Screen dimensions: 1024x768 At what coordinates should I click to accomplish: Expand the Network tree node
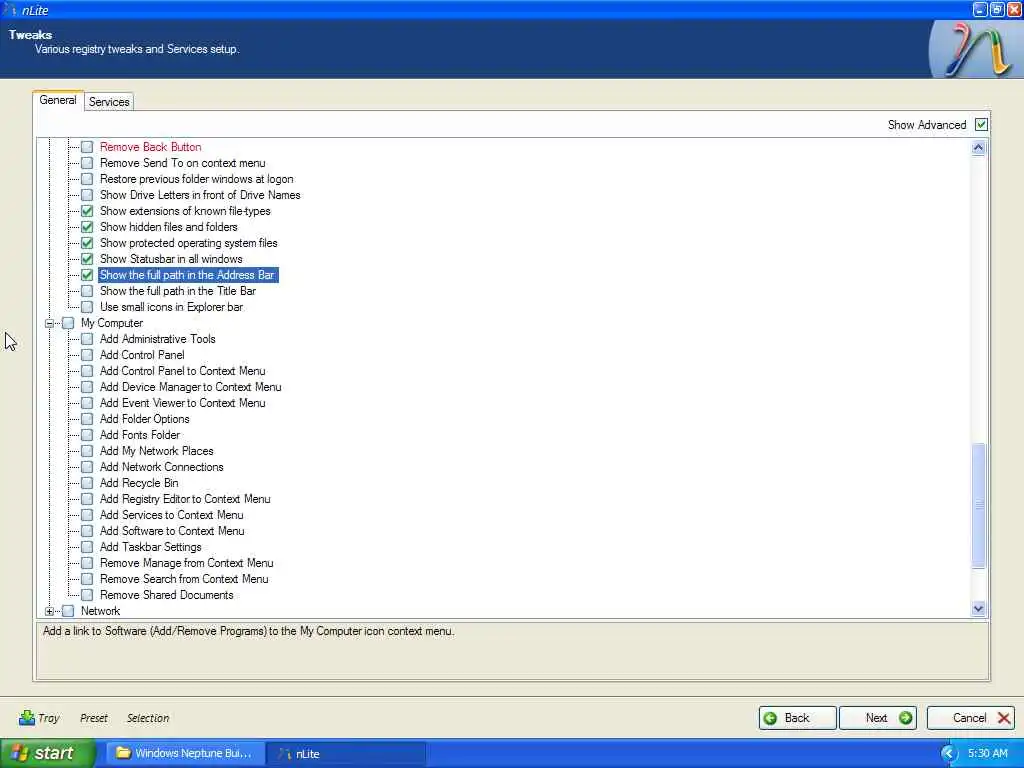click(x=49, y=611)
